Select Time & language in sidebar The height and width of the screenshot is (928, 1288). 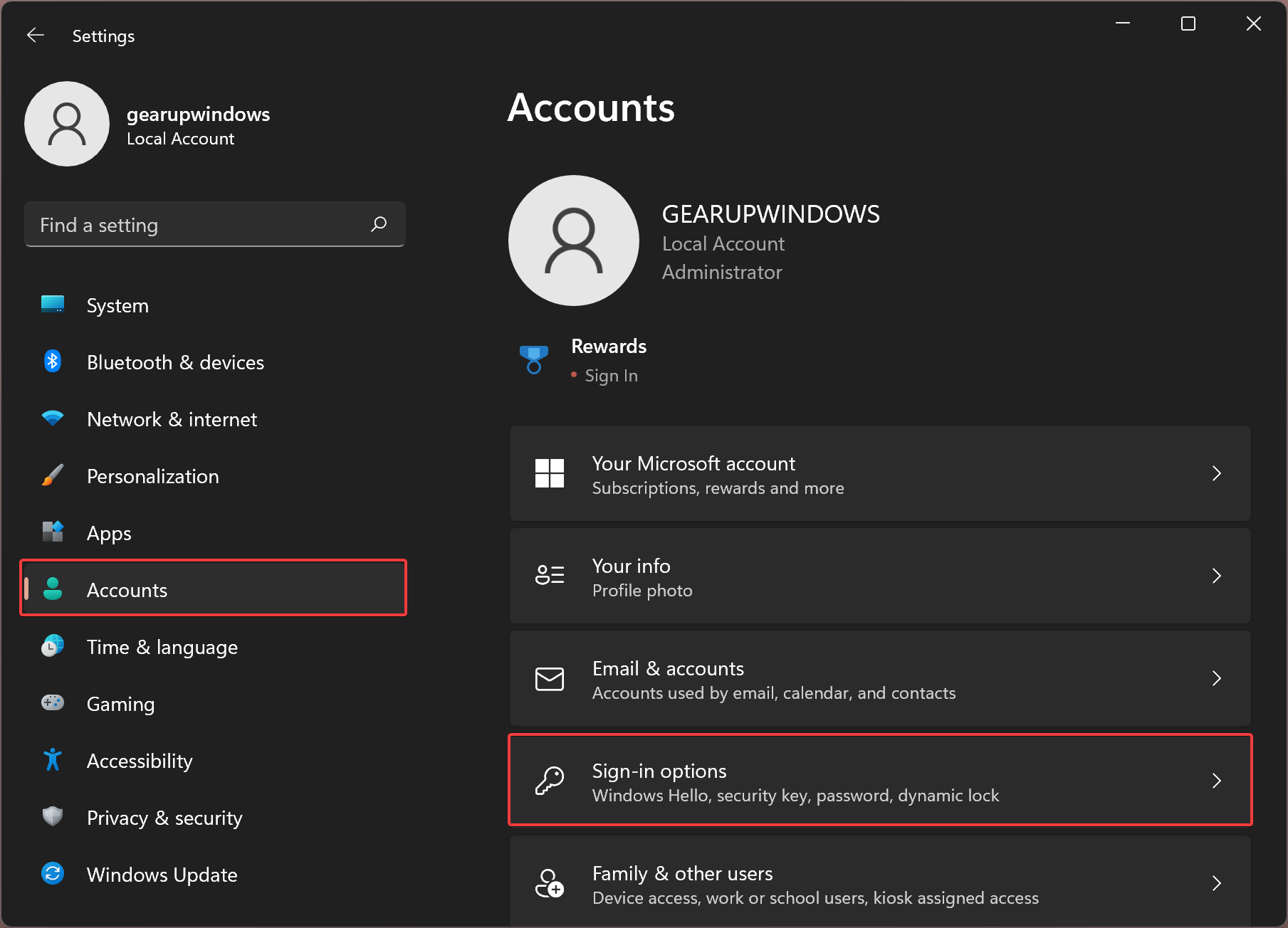point(162,646)
